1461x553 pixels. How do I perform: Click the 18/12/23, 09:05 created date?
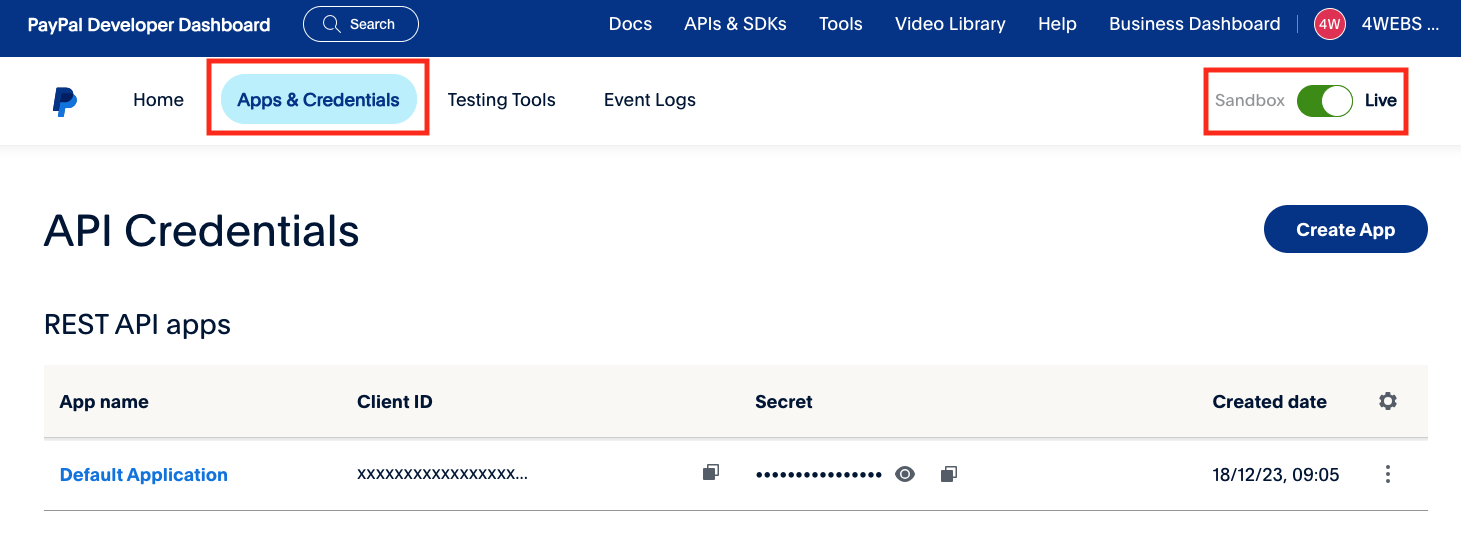tap(1275, 474)
